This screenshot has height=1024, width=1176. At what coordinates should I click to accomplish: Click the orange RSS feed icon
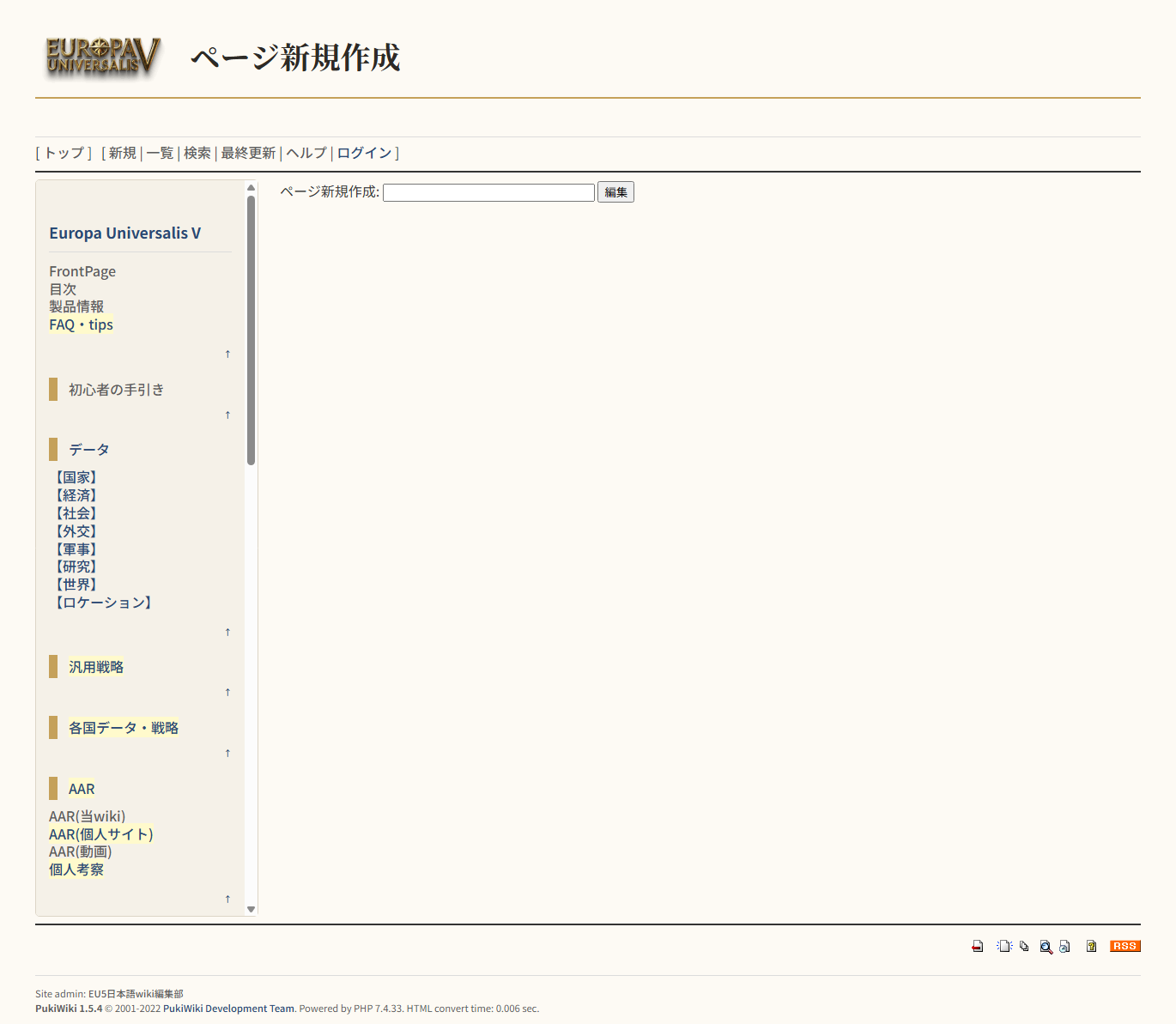coord(1124,946)
